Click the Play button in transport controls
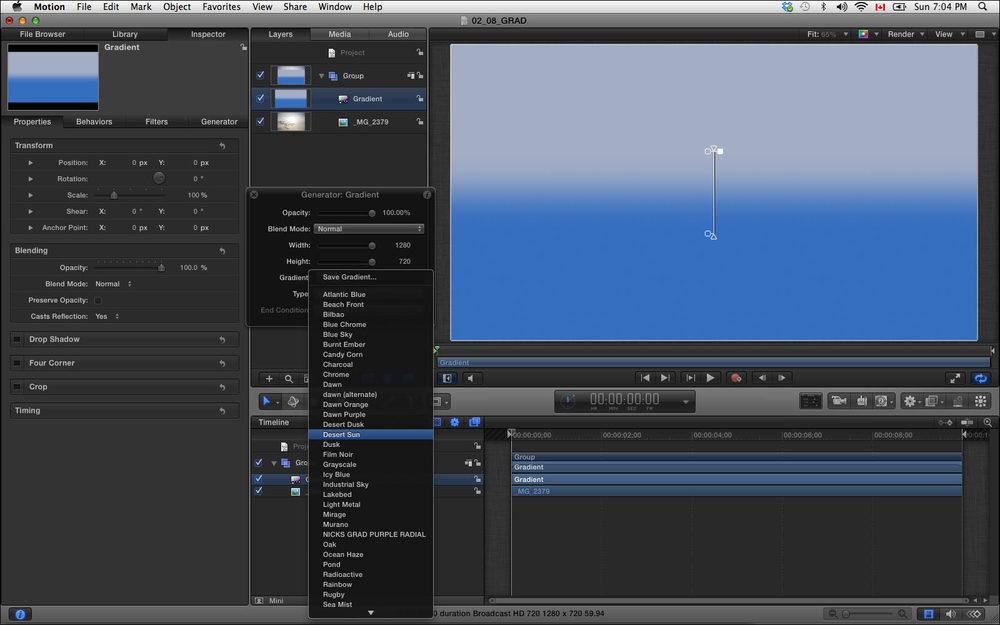 coord(710,378)
